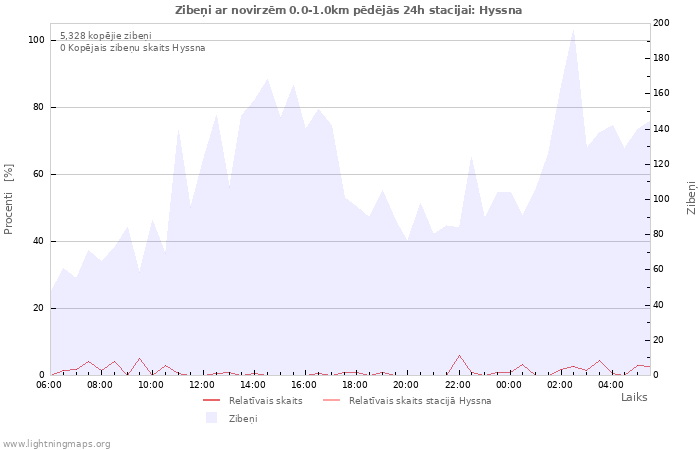Click the Zibeņi lavender legend swatch
The height and width of the screenshot is (450, 700).
[x=211, y=418]
